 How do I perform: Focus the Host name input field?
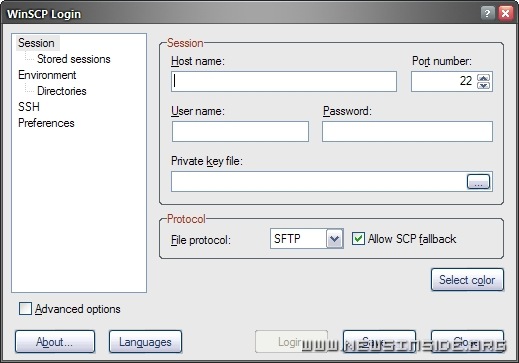tap(284, 81)
